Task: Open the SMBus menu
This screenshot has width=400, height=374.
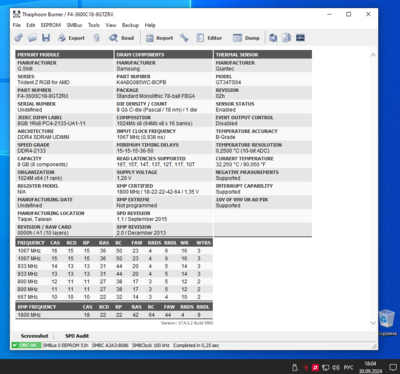Action: tap(74, 25)
